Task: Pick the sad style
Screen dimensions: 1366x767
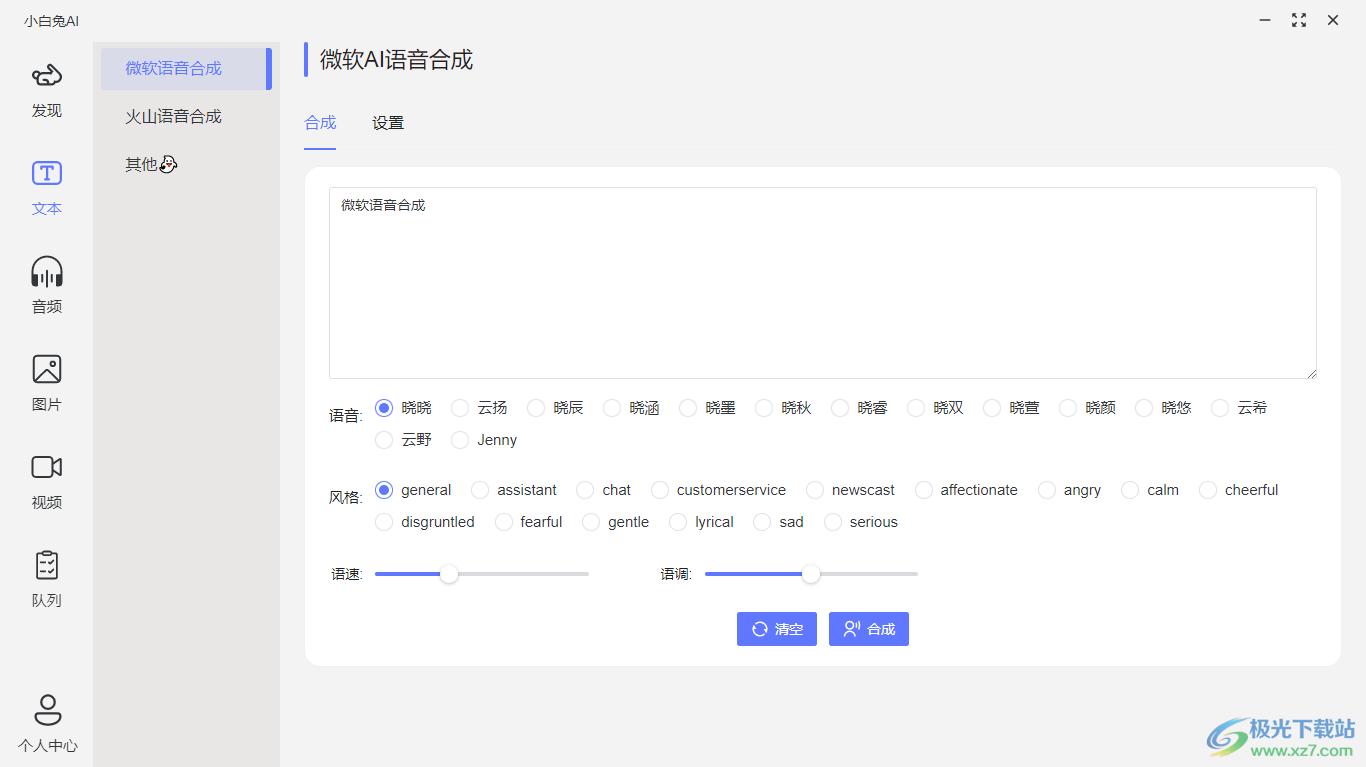Action: click(762, 522)
